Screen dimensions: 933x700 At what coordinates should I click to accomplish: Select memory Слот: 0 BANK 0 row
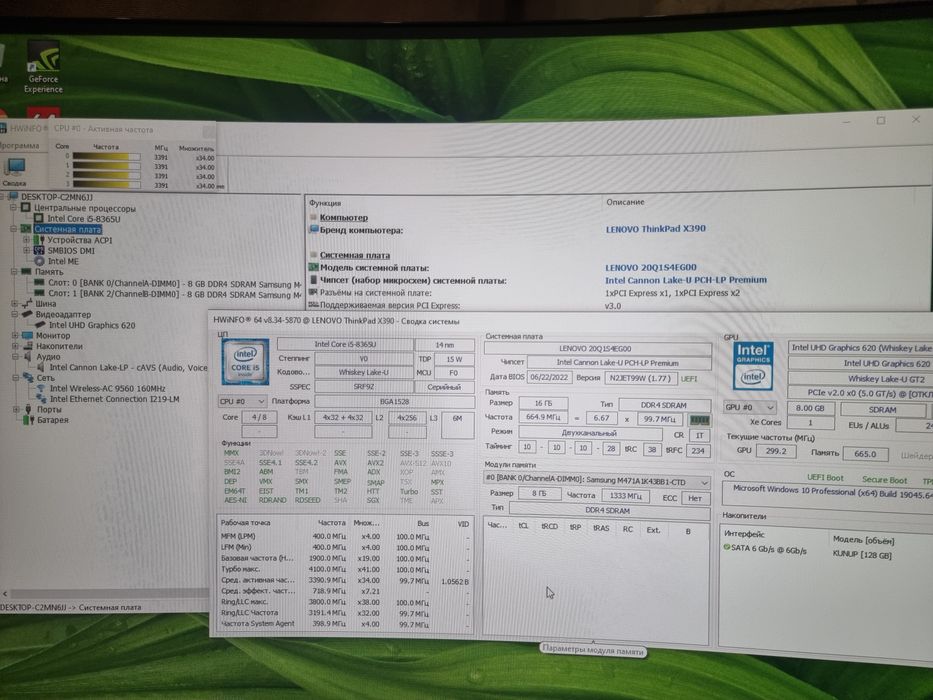[x=174, y=284]
